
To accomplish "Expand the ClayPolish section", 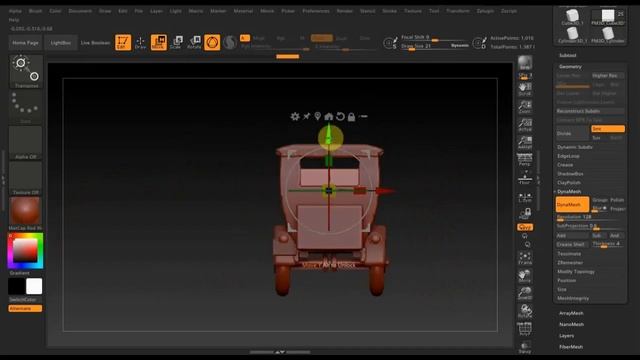I will (x=569, y=183).
